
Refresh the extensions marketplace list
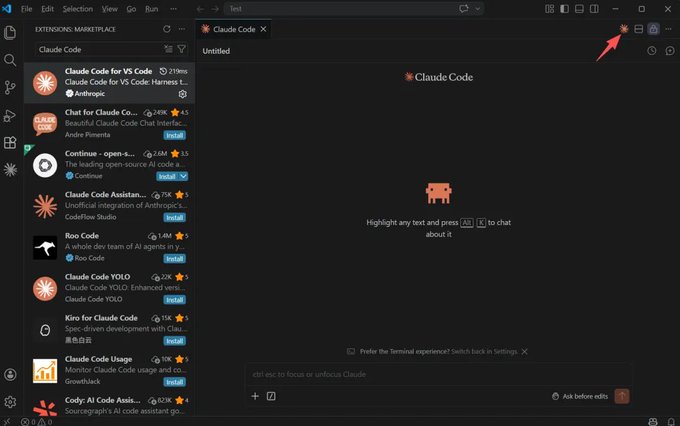167,29
